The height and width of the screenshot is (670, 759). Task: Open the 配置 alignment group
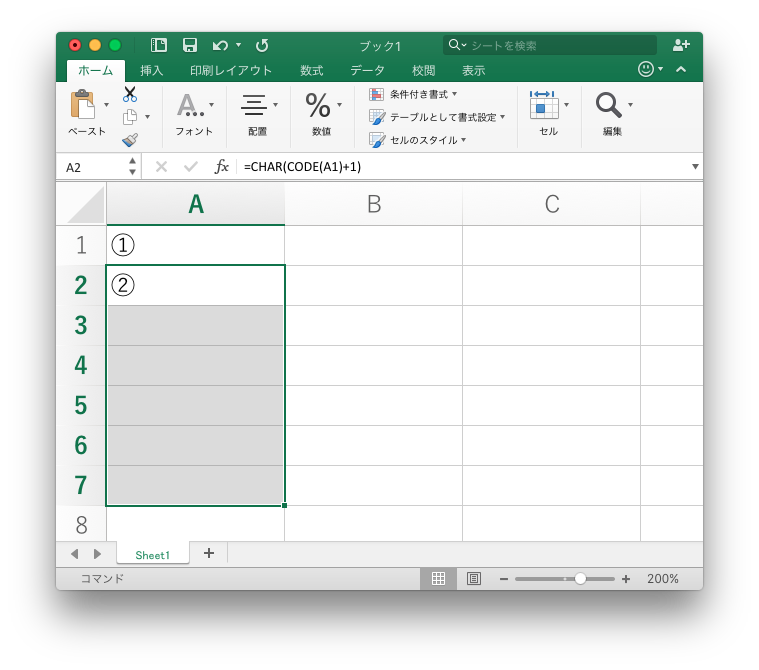click(258, 114)
